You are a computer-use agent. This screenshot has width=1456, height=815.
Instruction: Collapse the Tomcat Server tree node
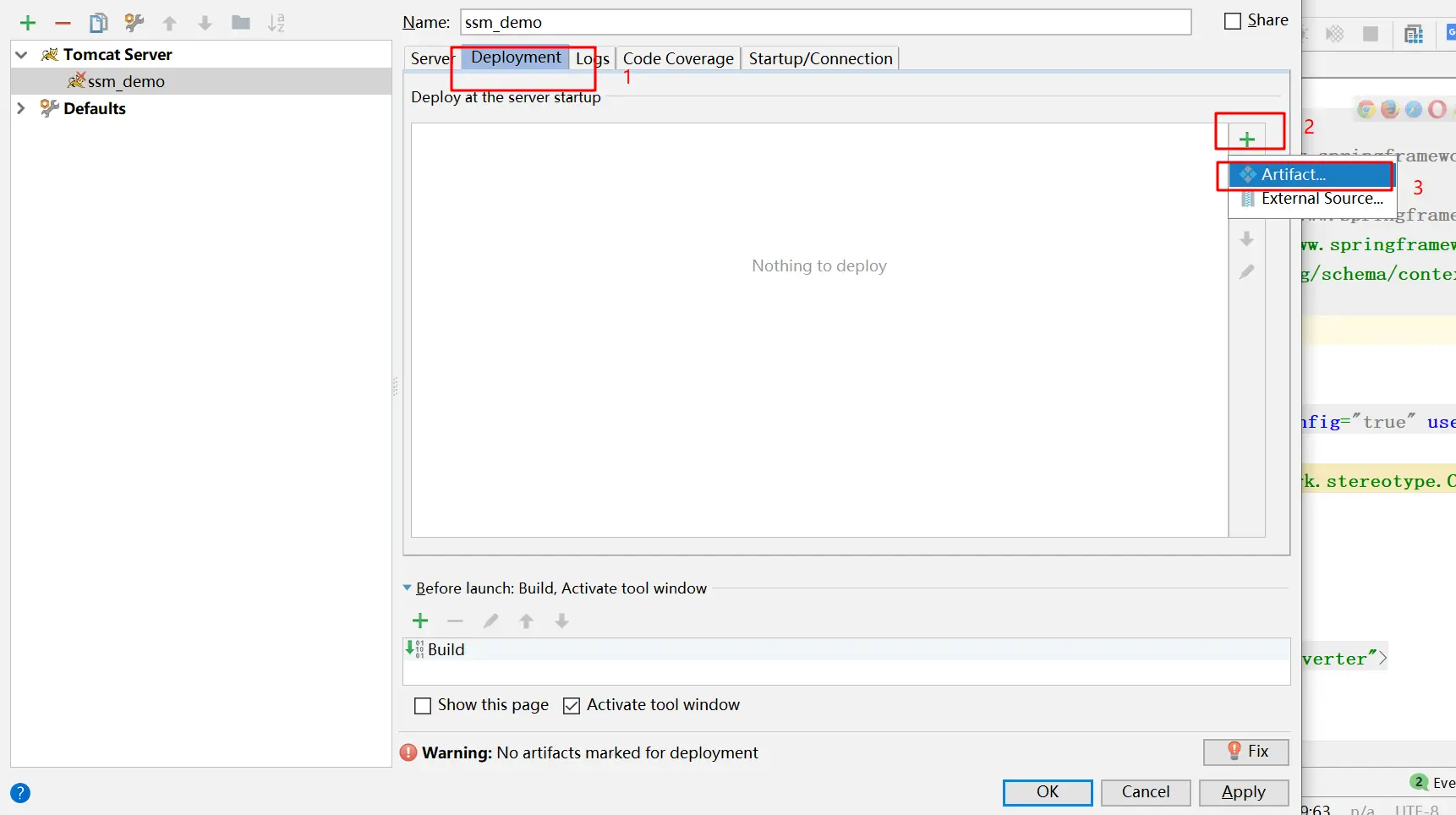[21, 55]
